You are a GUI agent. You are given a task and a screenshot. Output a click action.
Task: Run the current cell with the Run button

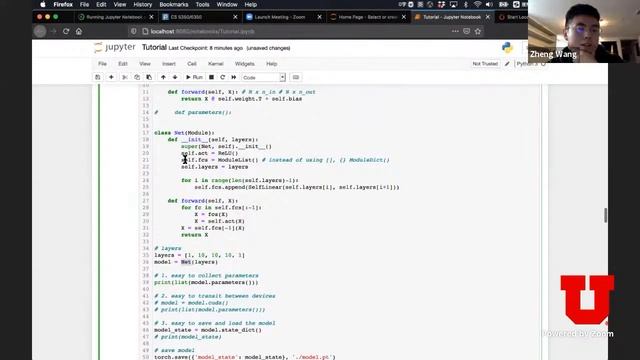(x=194, y=77)
